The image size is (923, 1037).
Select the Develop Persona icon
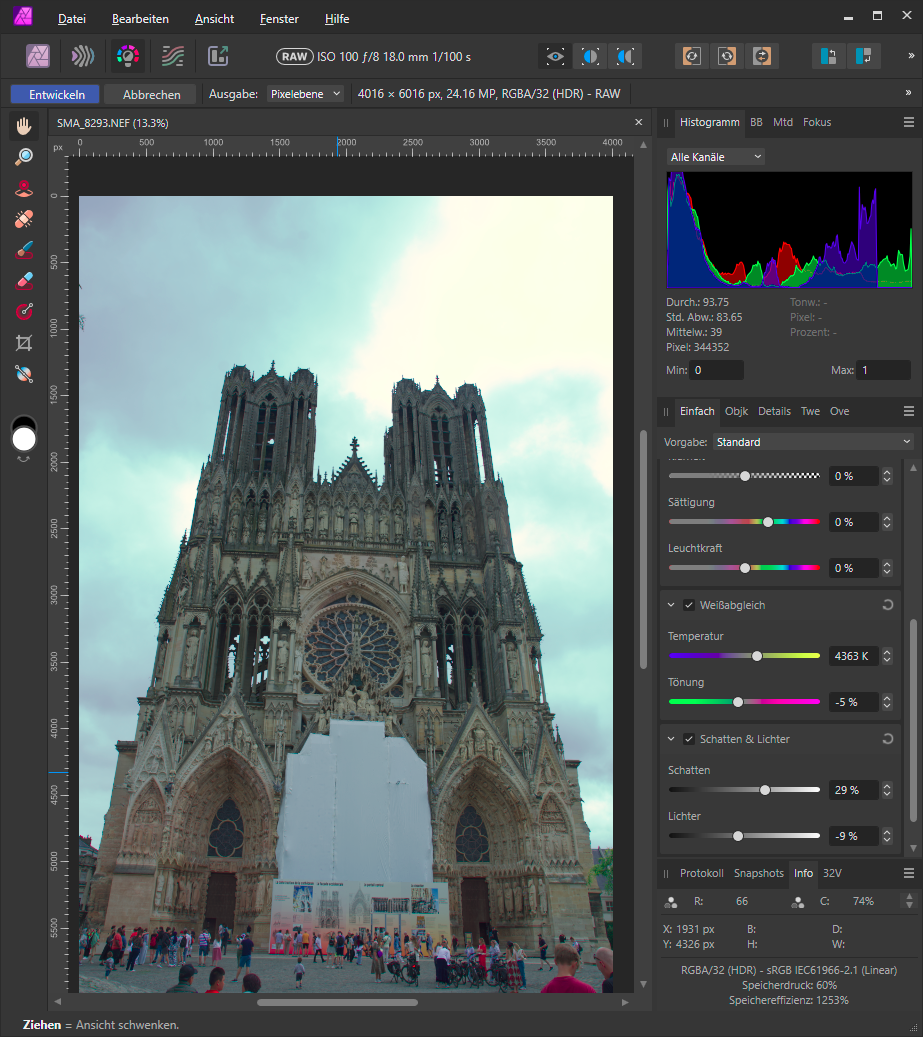pos(128,56)
